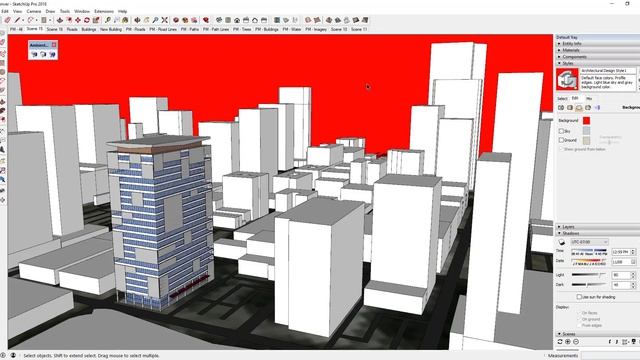Toggle the Show/Hide Shadows button

[562, 242]
